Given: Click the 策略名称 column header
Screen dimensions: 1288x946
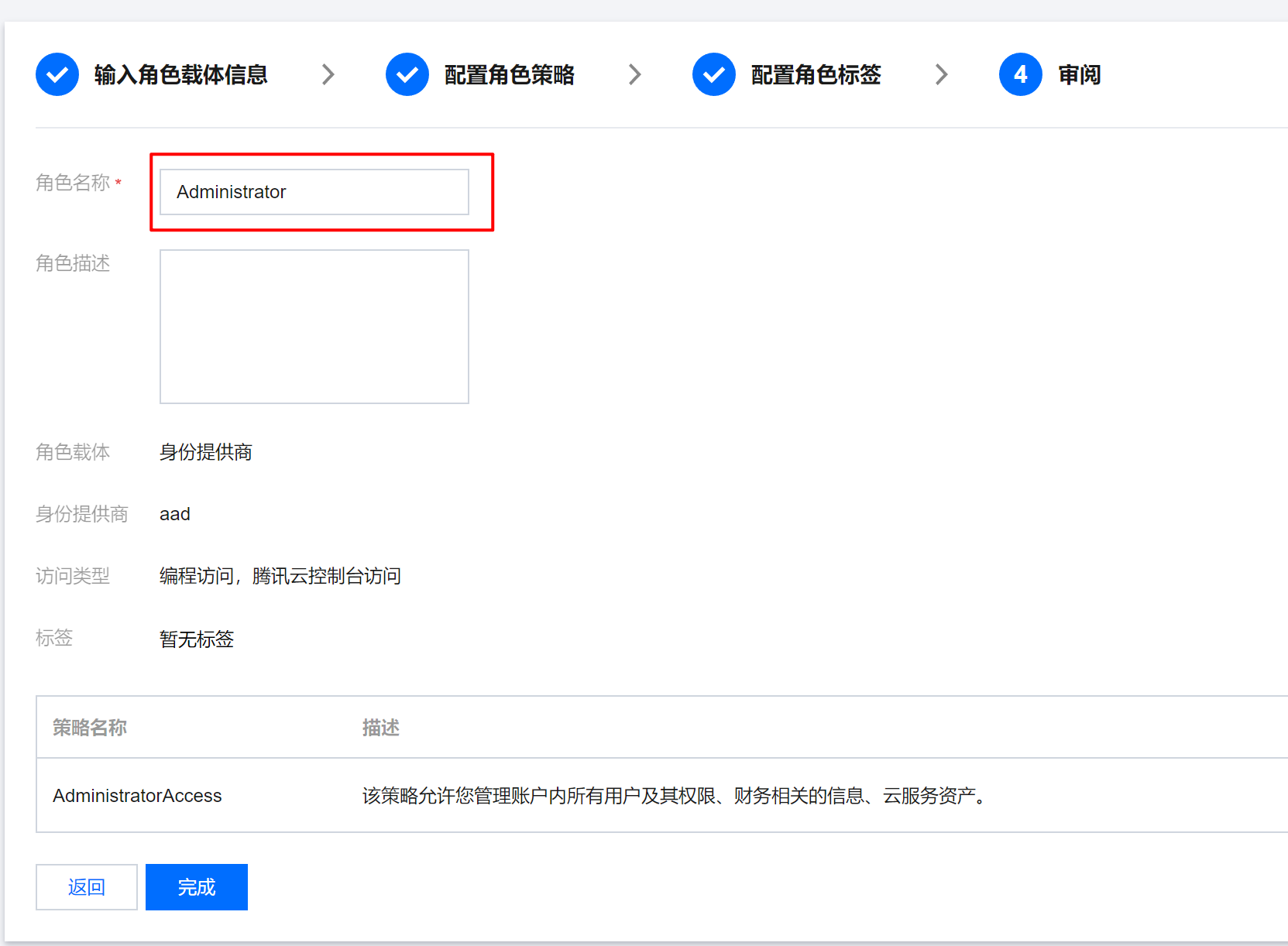Looking at the screenshot, I should [x=90, y=728].
